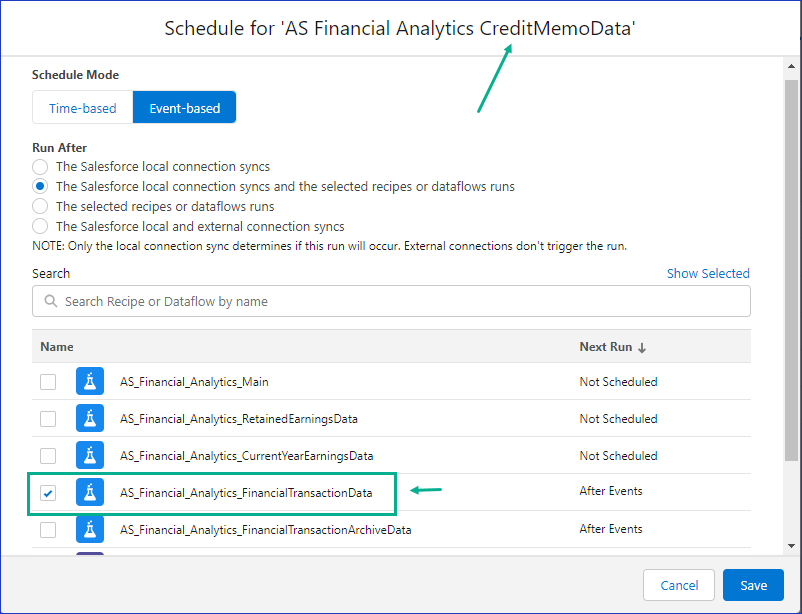Select 'The Salesforce local connection syncs' radio
This screenshot has width=802, height=614.
[x=40, y=167]
